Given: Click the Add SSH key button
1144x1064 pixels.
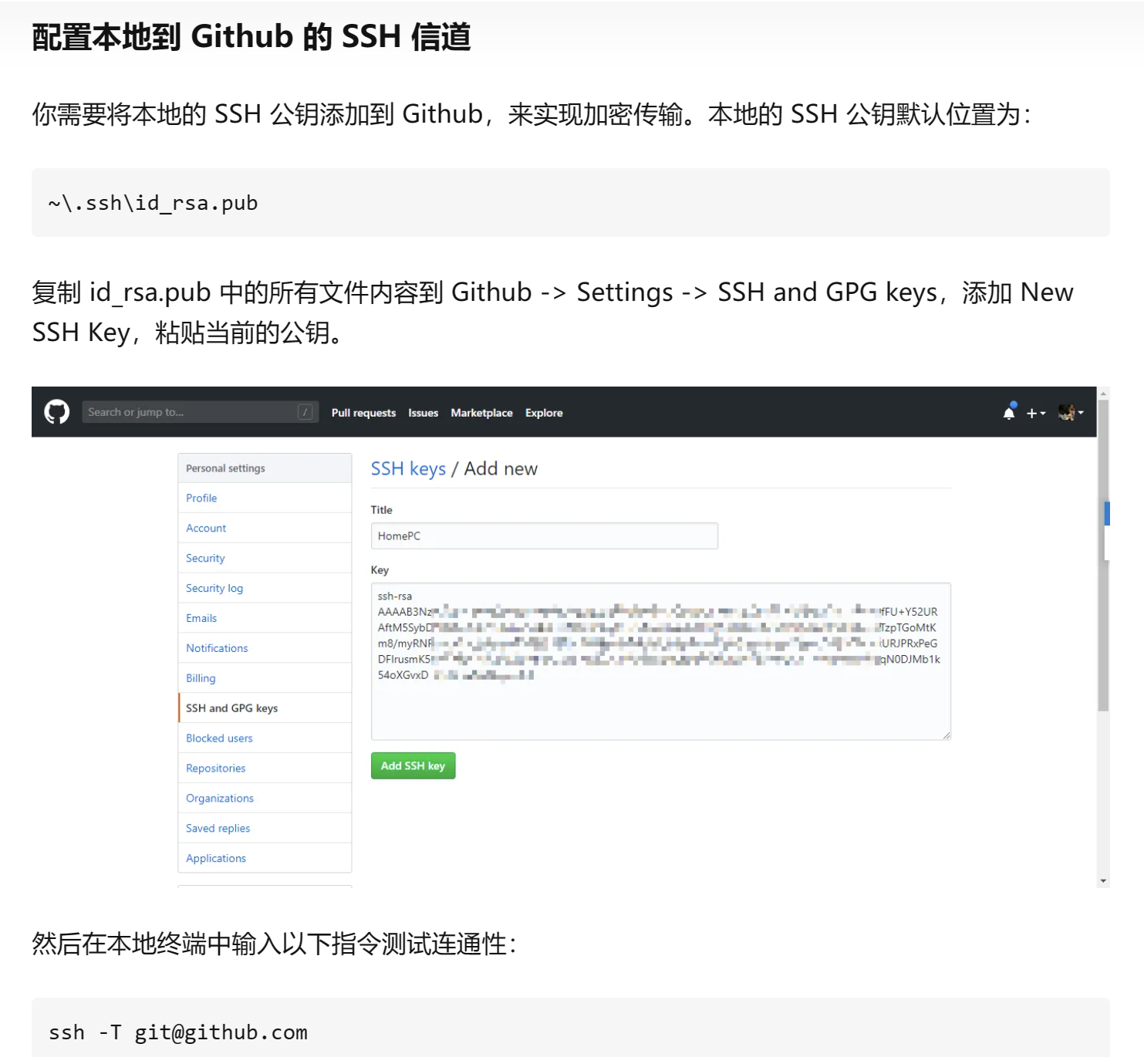Looking at the screenshot, I should pos(413,765).
